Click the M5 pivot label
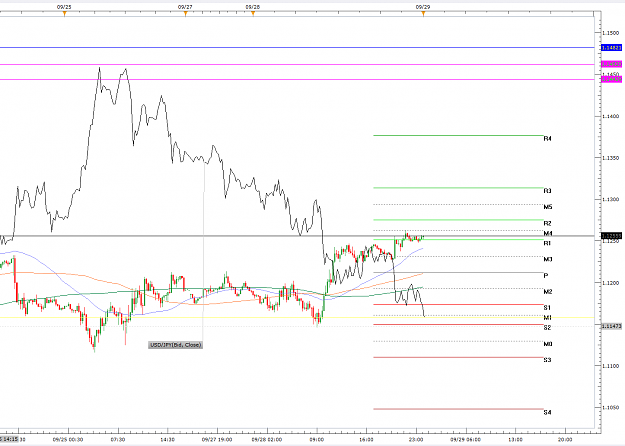Image resolution: width=625 pixels, height=446 pixels. click(548, 207)
